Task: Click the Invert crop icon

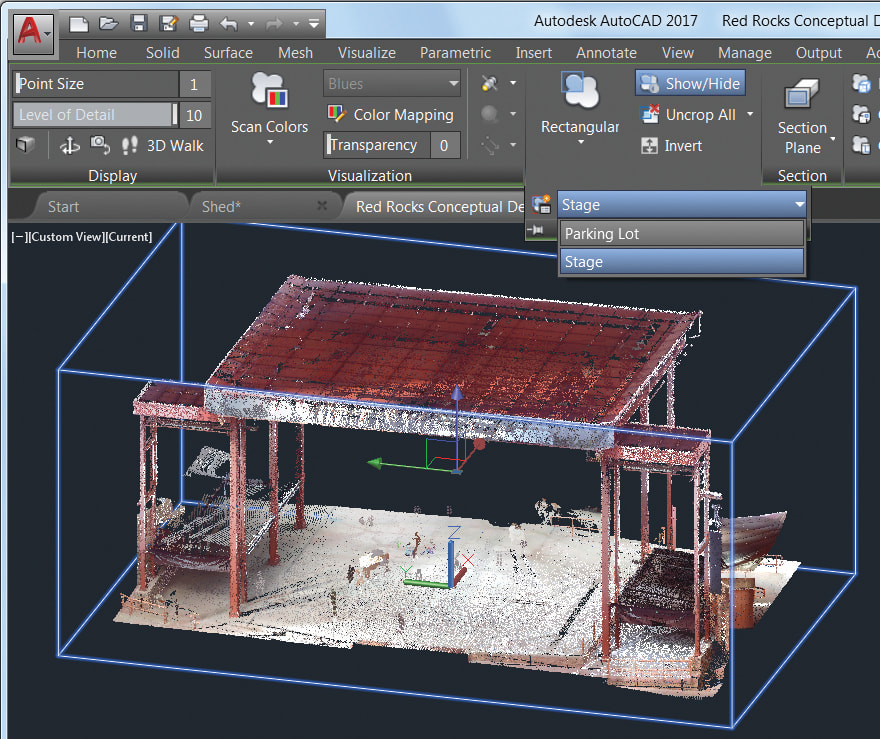Action: (x=671, y=146)
